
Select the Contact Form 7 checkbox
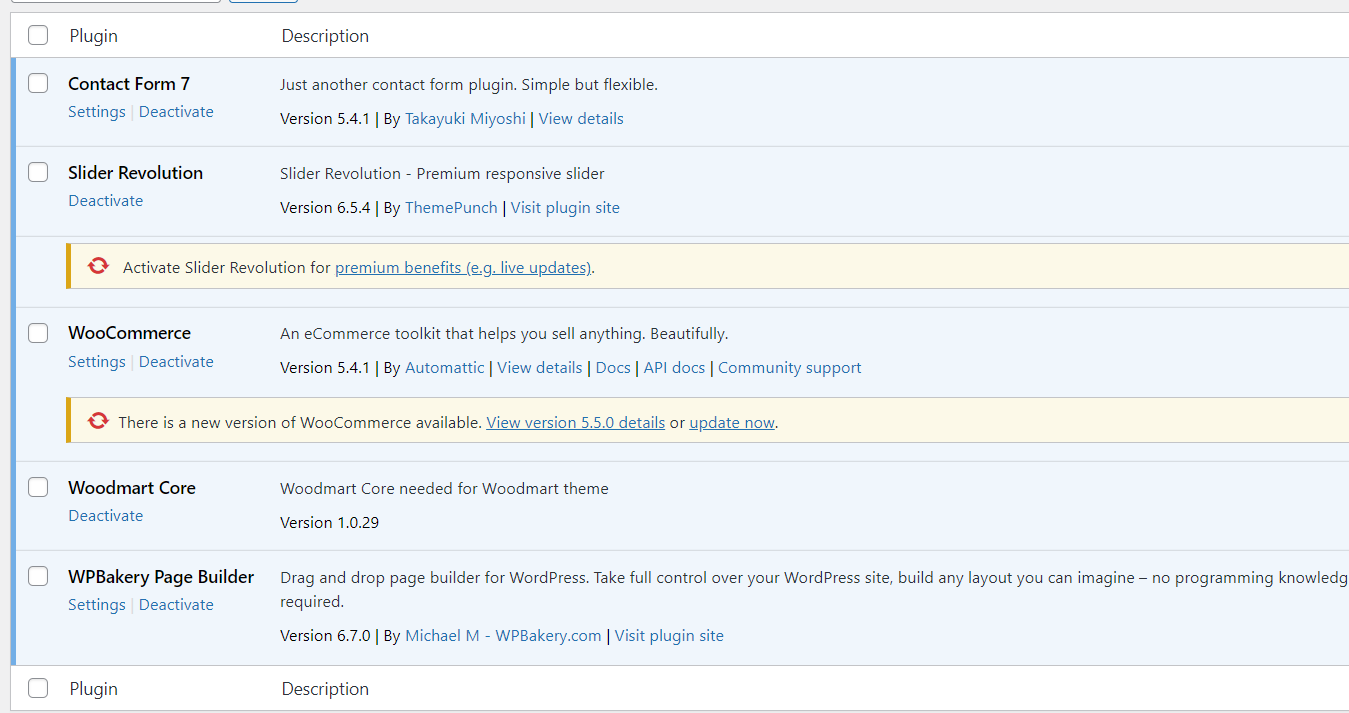tap(38, 84)
